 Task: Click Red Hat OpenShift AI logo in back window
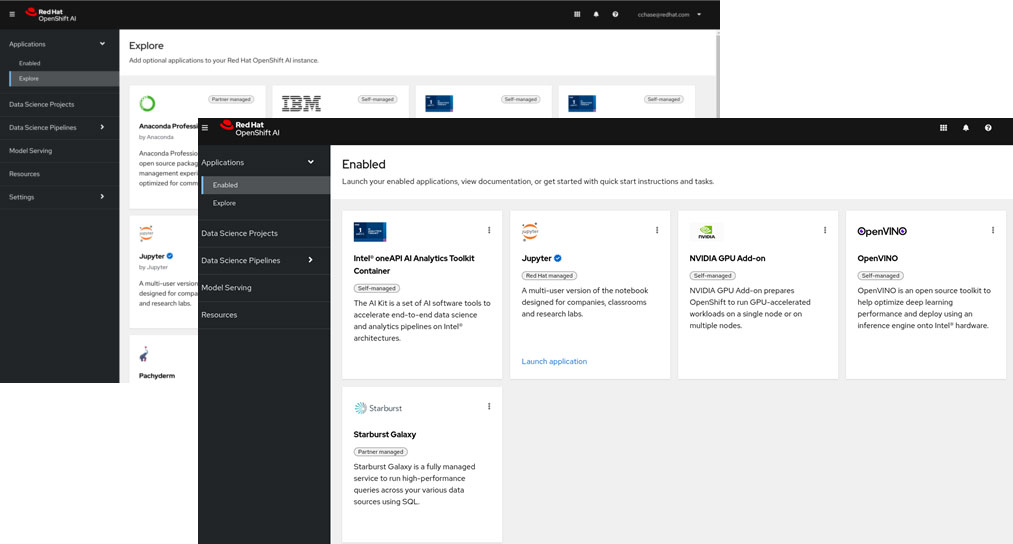[x=51, y=14]
